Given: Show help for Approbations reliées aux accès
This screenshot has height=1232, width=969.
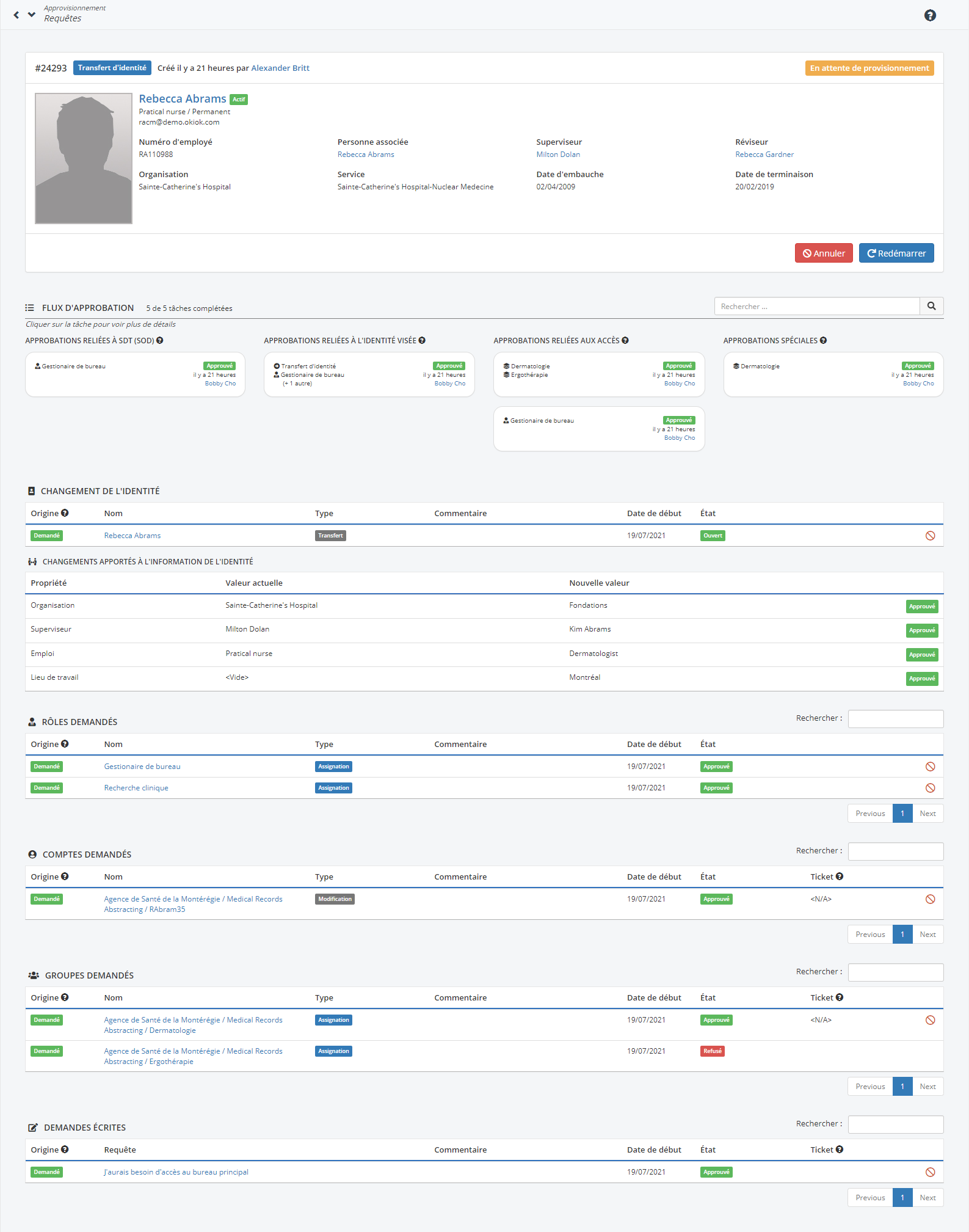Looking at the screenshot, I should (x=625, y=341).
